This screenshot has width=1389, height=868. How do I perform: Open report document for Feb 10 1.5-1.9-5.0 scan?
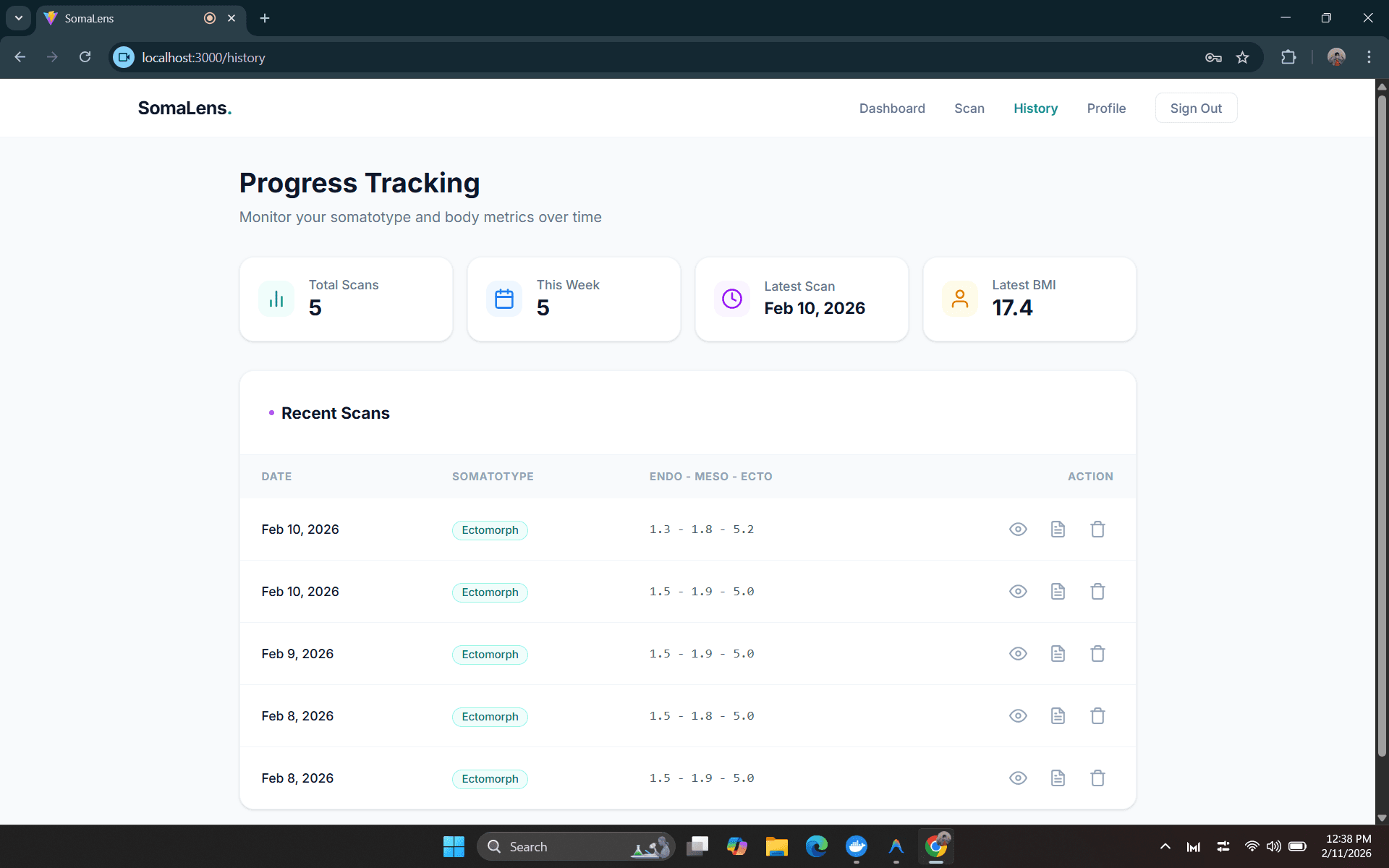[1058, 592]
